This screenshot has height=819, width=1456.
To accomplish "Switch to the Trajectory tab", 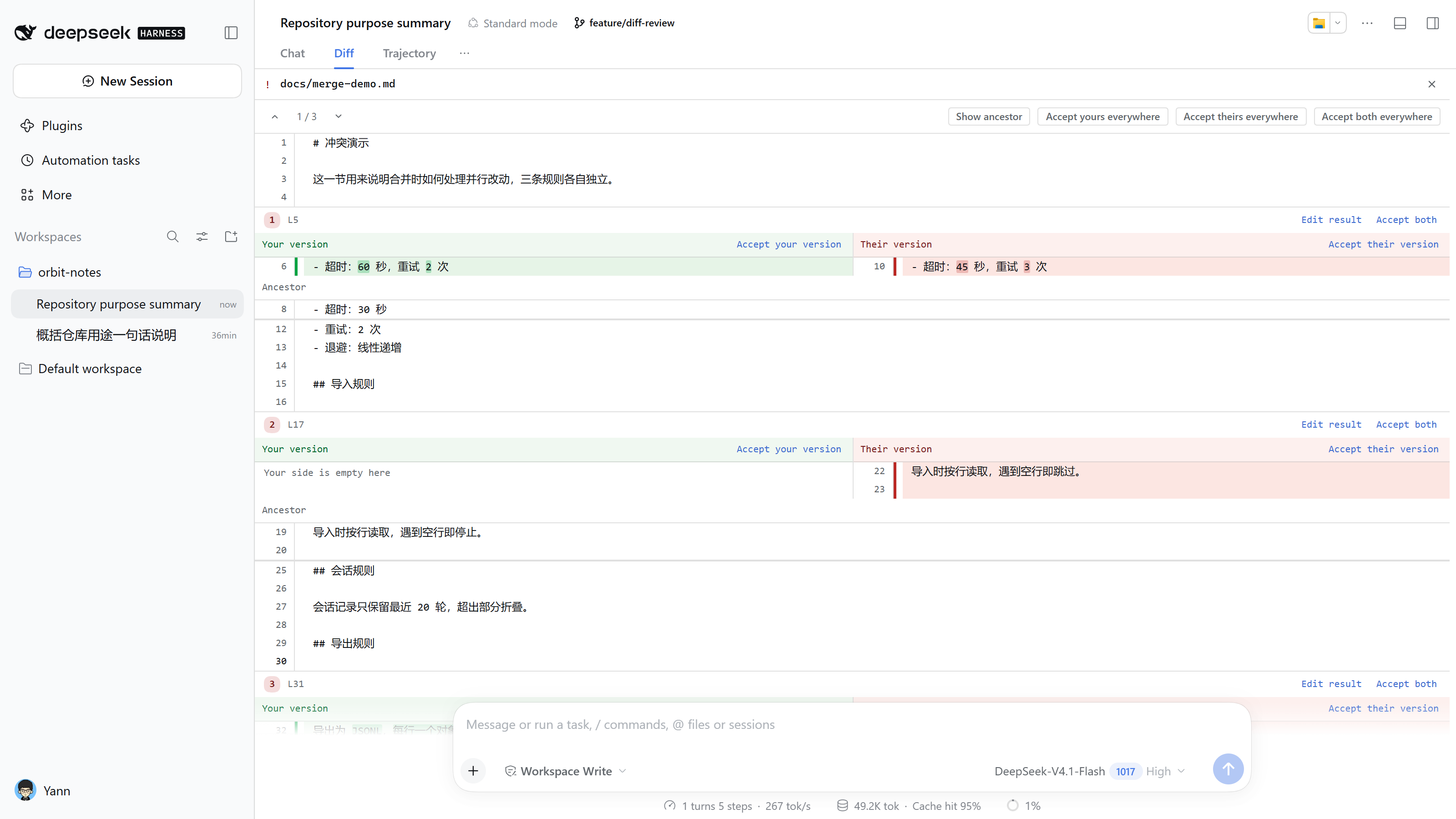I will 409,53.
